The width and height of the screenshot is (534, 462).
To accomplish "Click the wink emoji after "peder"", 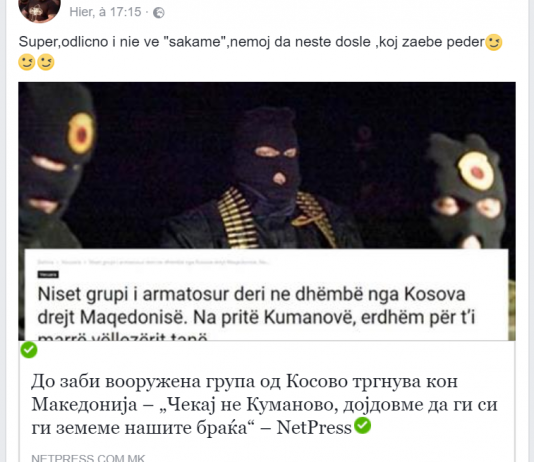I will click(493, 43).
